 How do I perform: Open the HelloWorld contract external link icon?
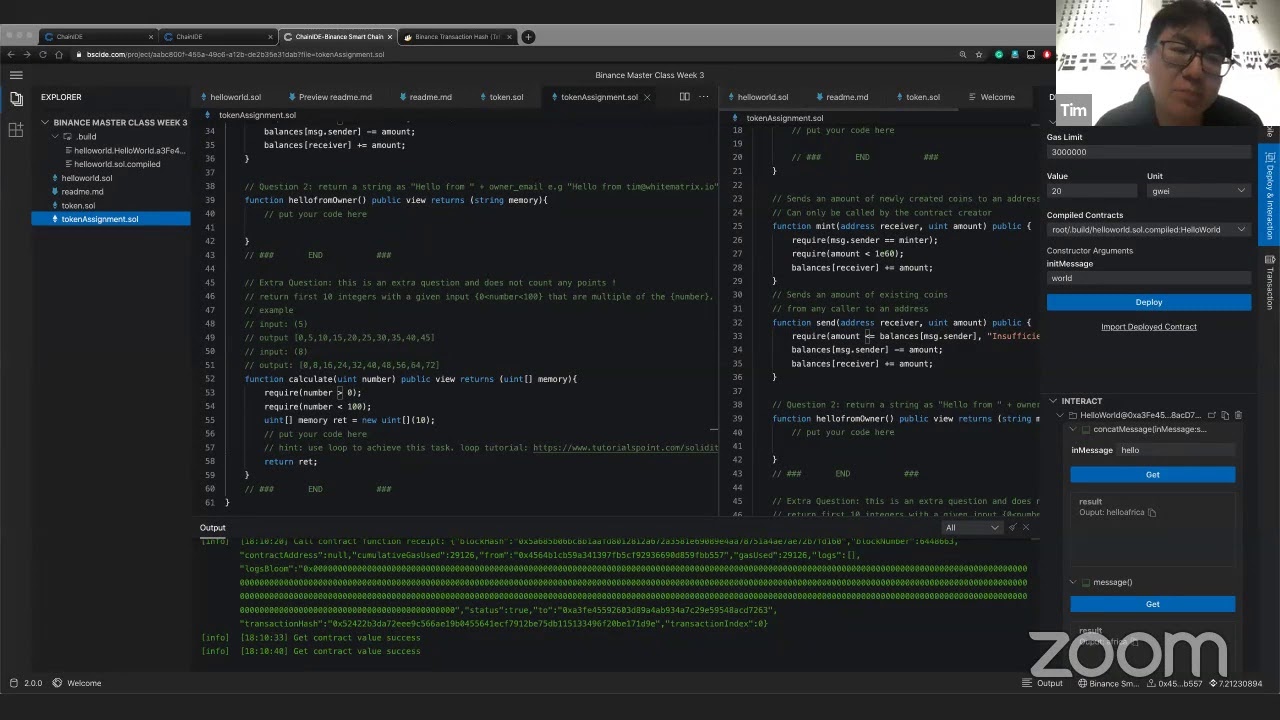point(1212,415)
